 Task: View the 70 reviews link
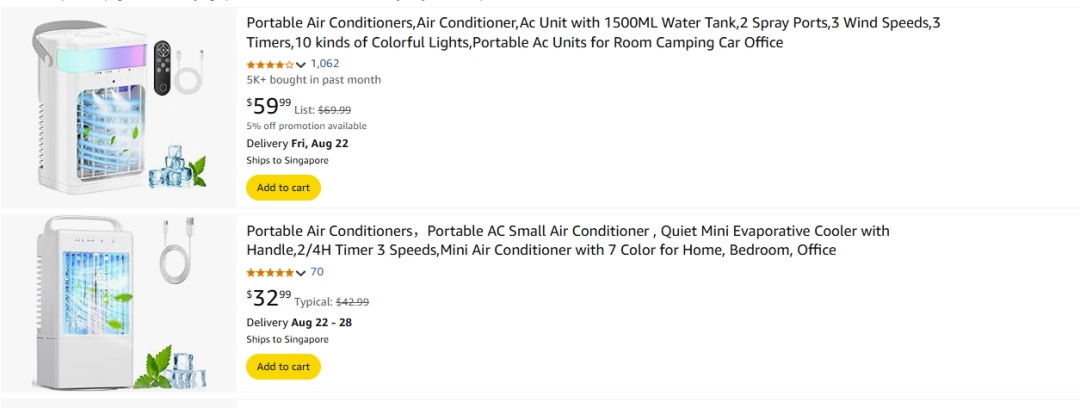pos(317,271)
